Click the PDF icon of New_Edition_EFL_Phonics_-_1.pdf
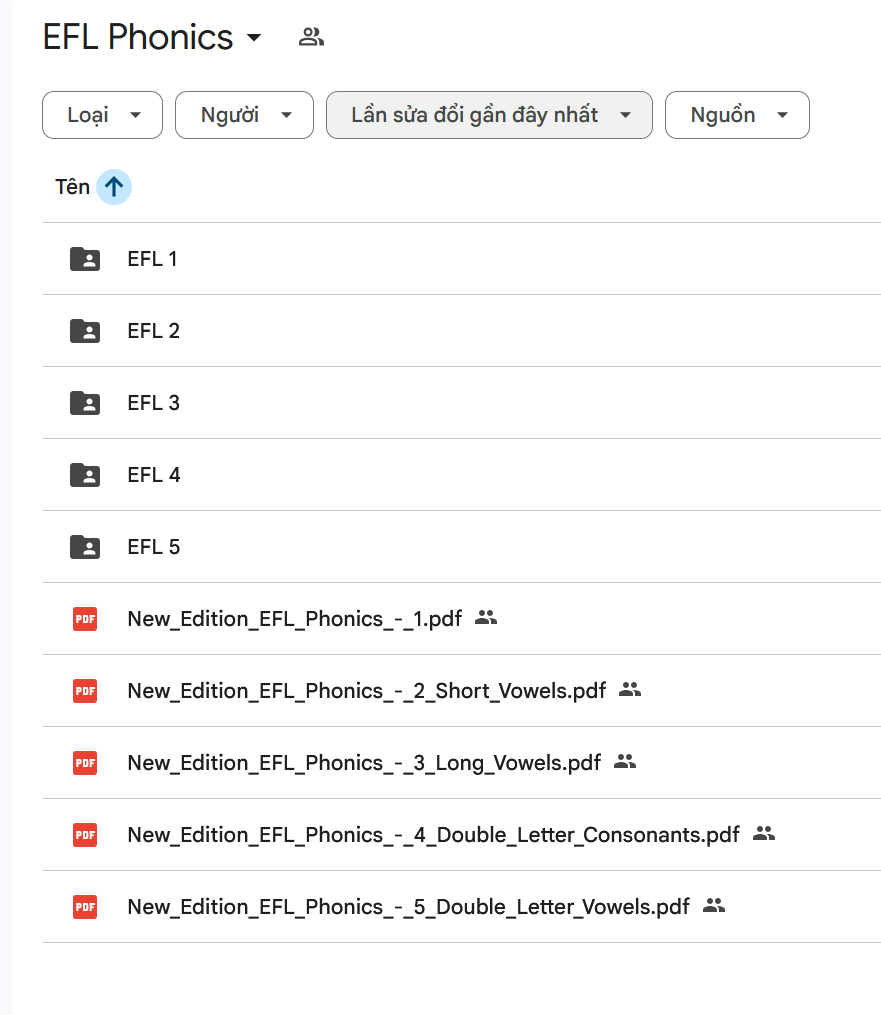Screen dimensions: 881x1015 point(85,619)
